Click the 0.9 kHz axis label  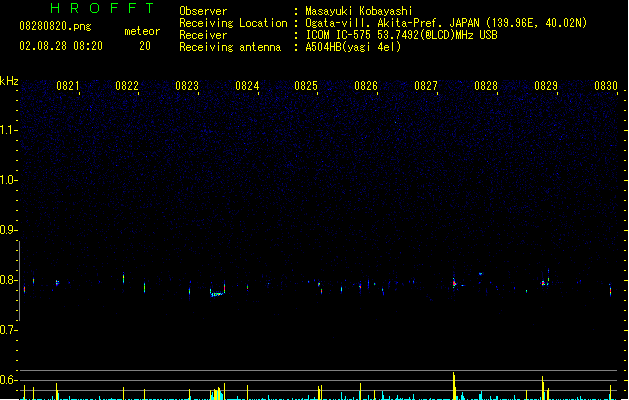[x=8, y=230]
